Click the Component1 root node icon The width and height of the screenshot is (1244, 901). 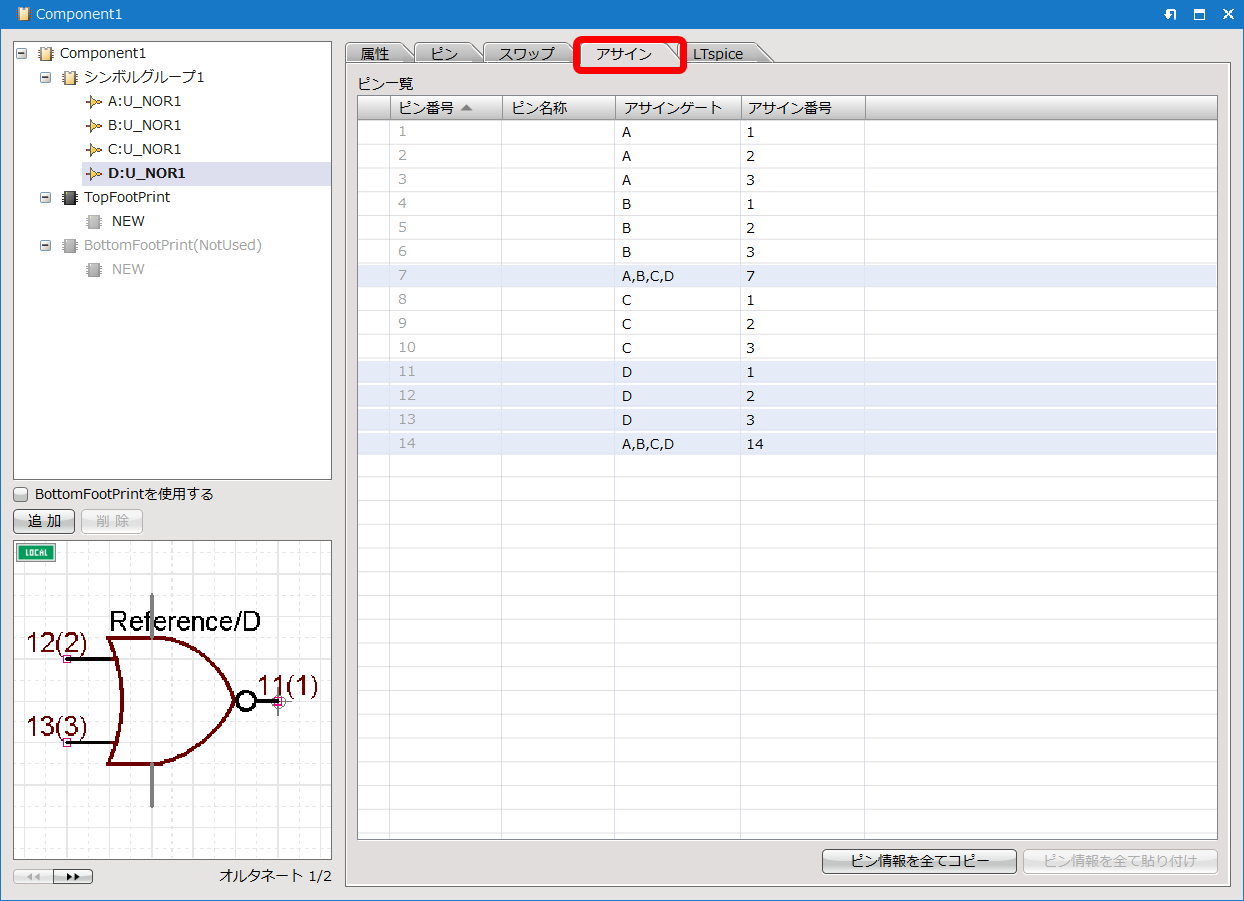tap(46, 53)
